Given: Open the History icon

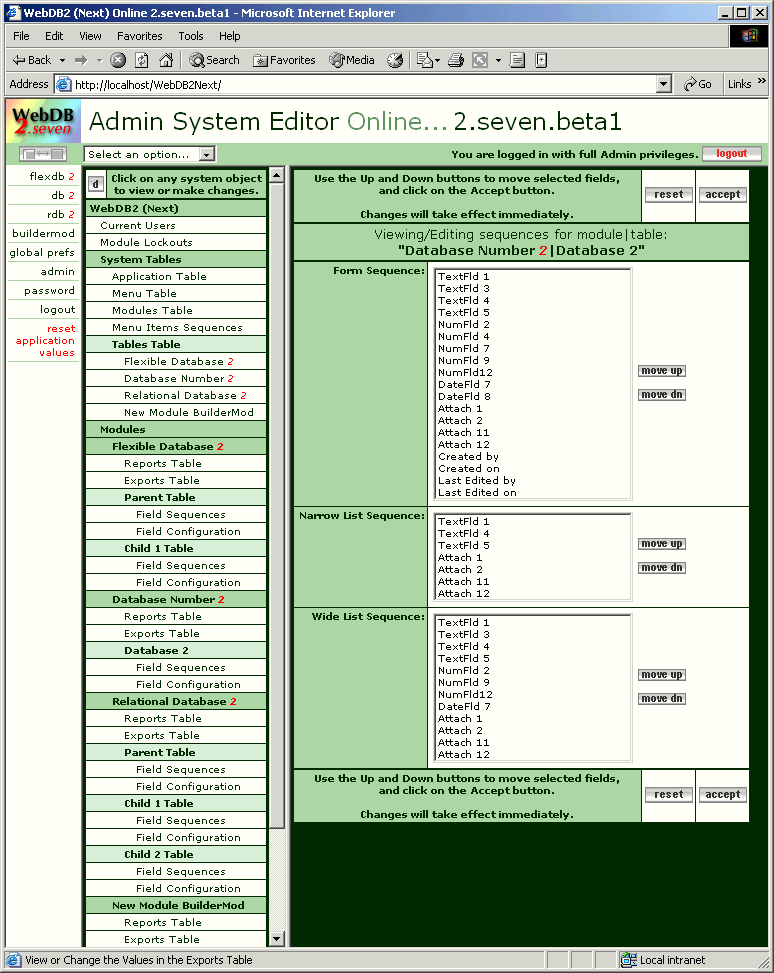Looking at the screenshot, I should 395,60.
